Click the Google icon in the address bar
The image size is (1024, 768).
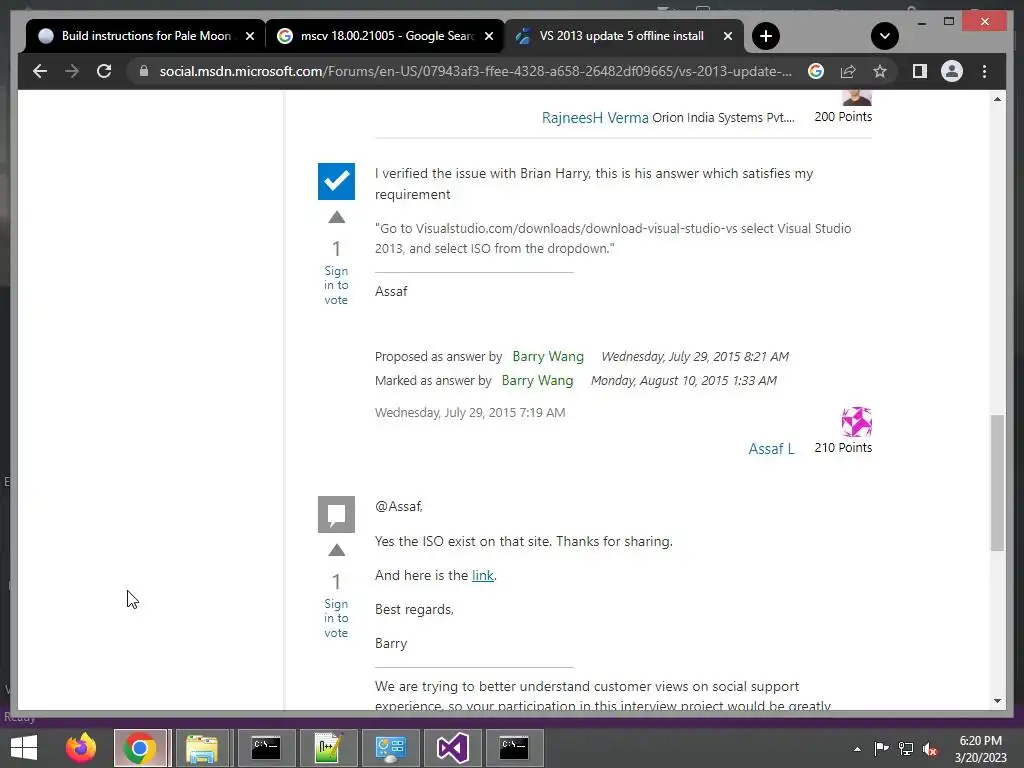pos(816,71)
